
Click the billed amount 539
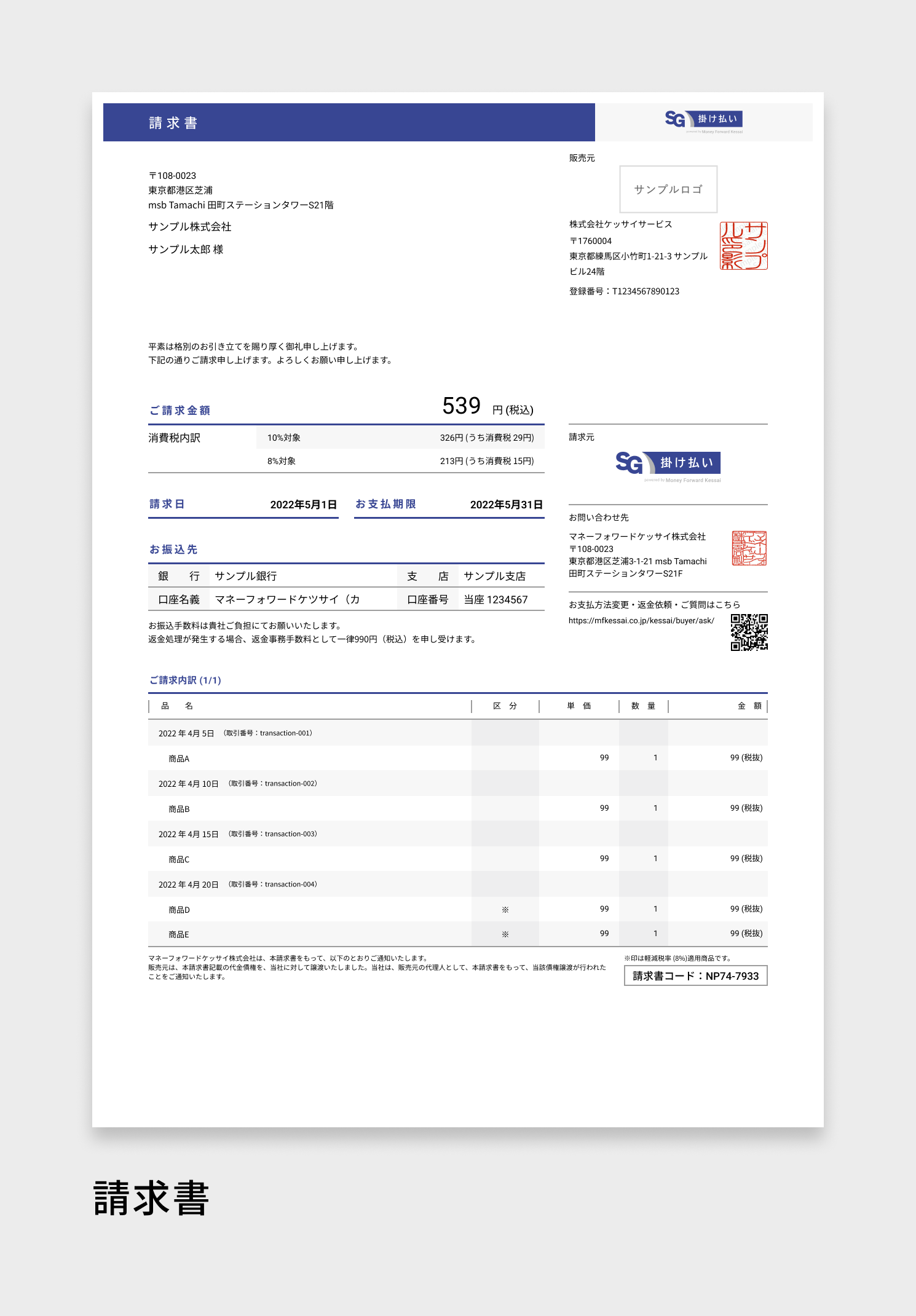[x=462, y=406]
